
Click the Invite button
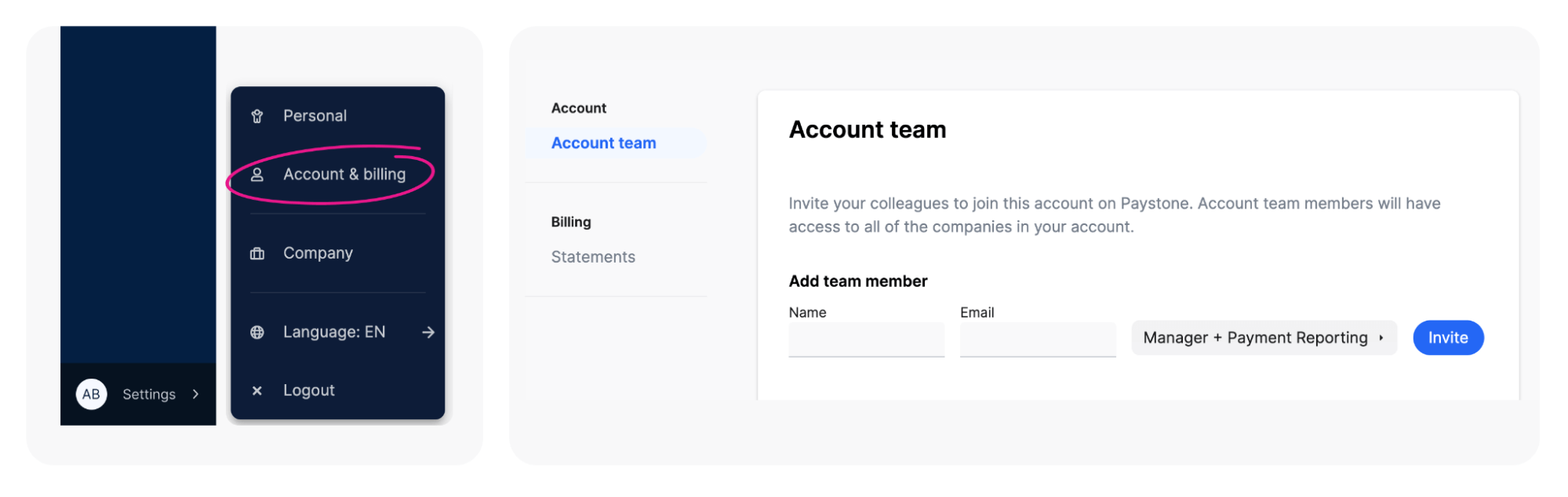coord(1447,337)
